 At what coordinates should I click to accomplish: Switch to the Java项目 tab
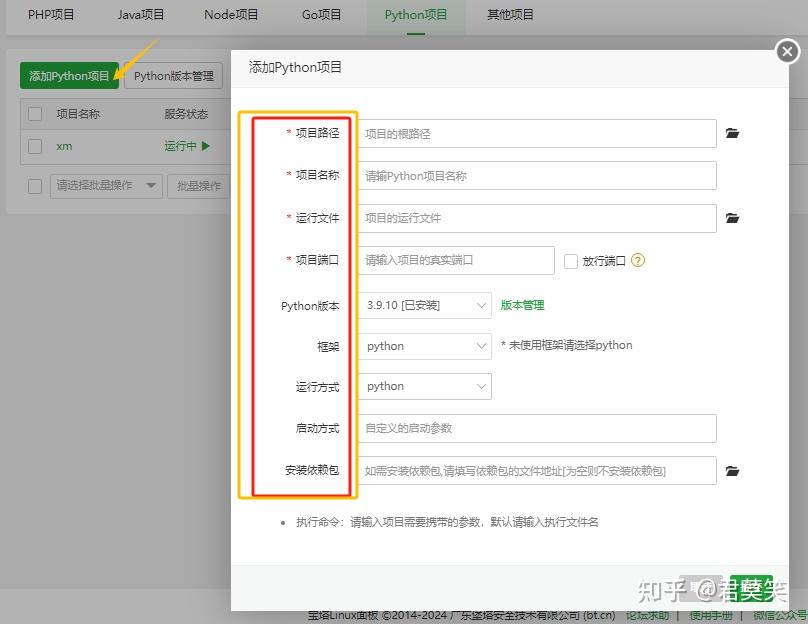[141, 15]
